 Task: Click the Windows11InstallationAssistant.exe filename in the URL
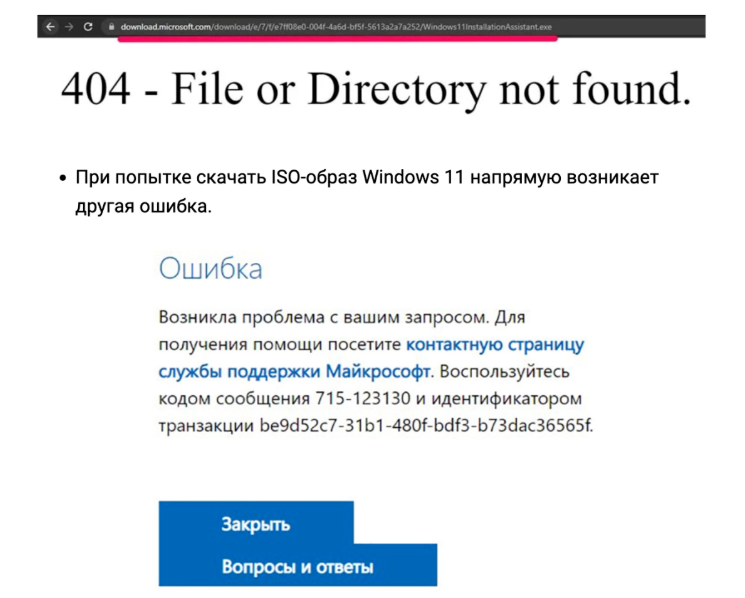tap(503, 27)
